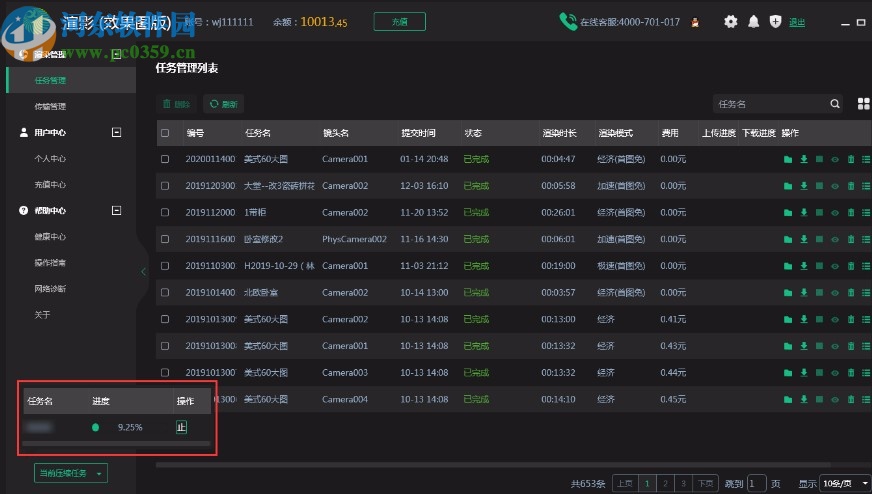This screenshot has width=872, height=494.
Task: Switch to grid view icon
Action: tap(863, 104)
